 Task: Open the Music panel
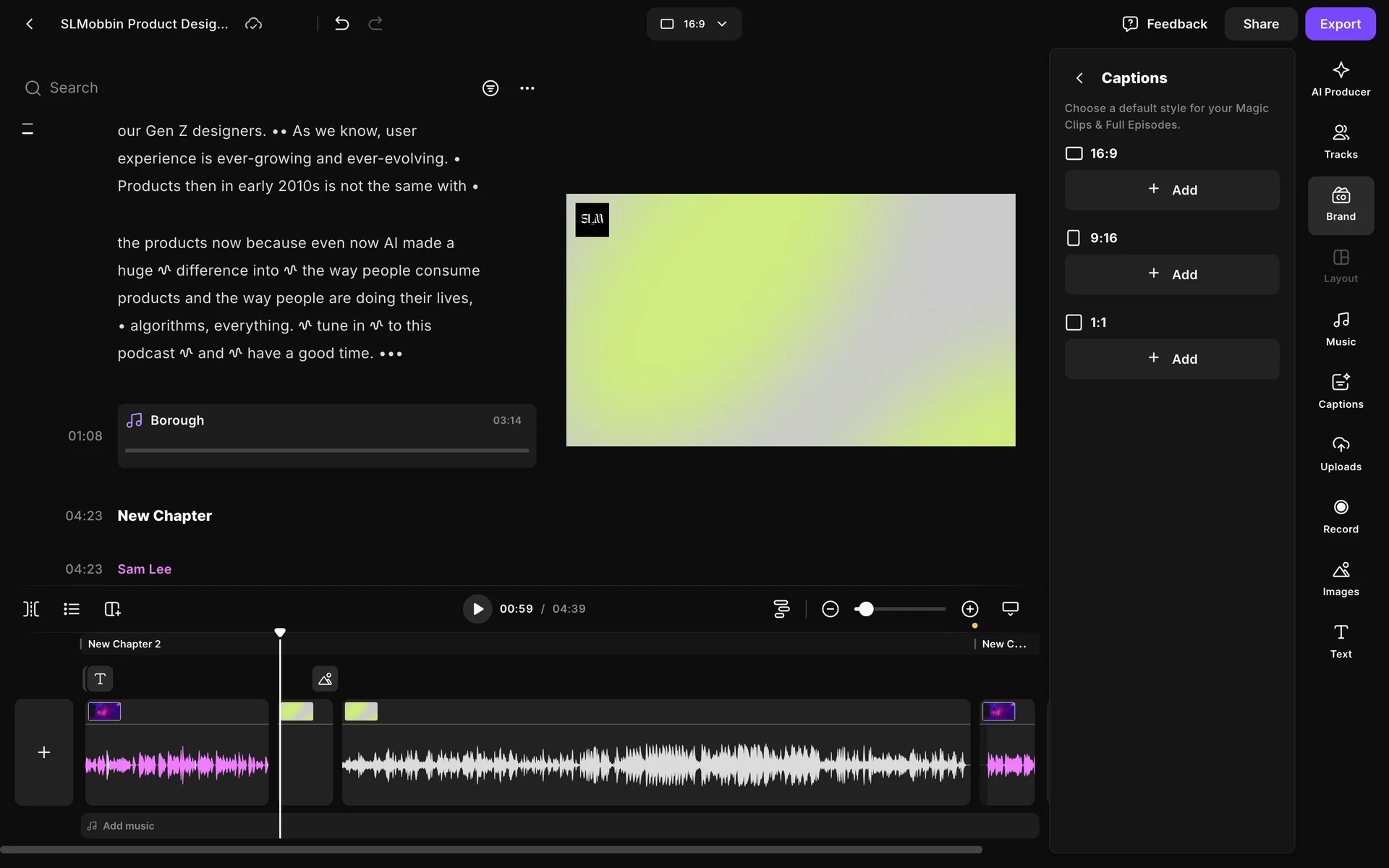1340,329
